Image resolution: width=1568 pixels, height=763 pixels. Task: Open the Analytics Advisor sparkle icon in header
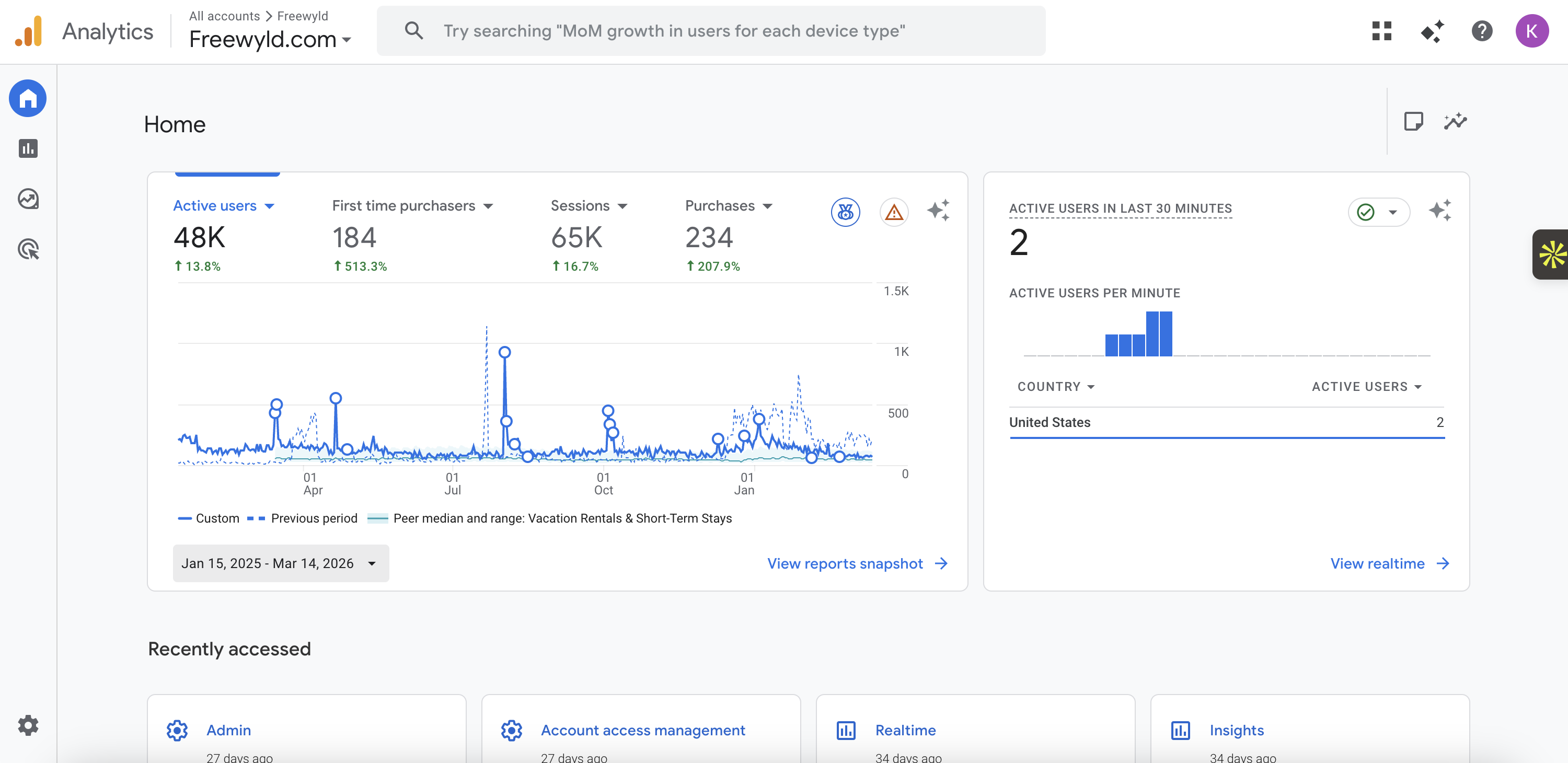coord(1432,31)
